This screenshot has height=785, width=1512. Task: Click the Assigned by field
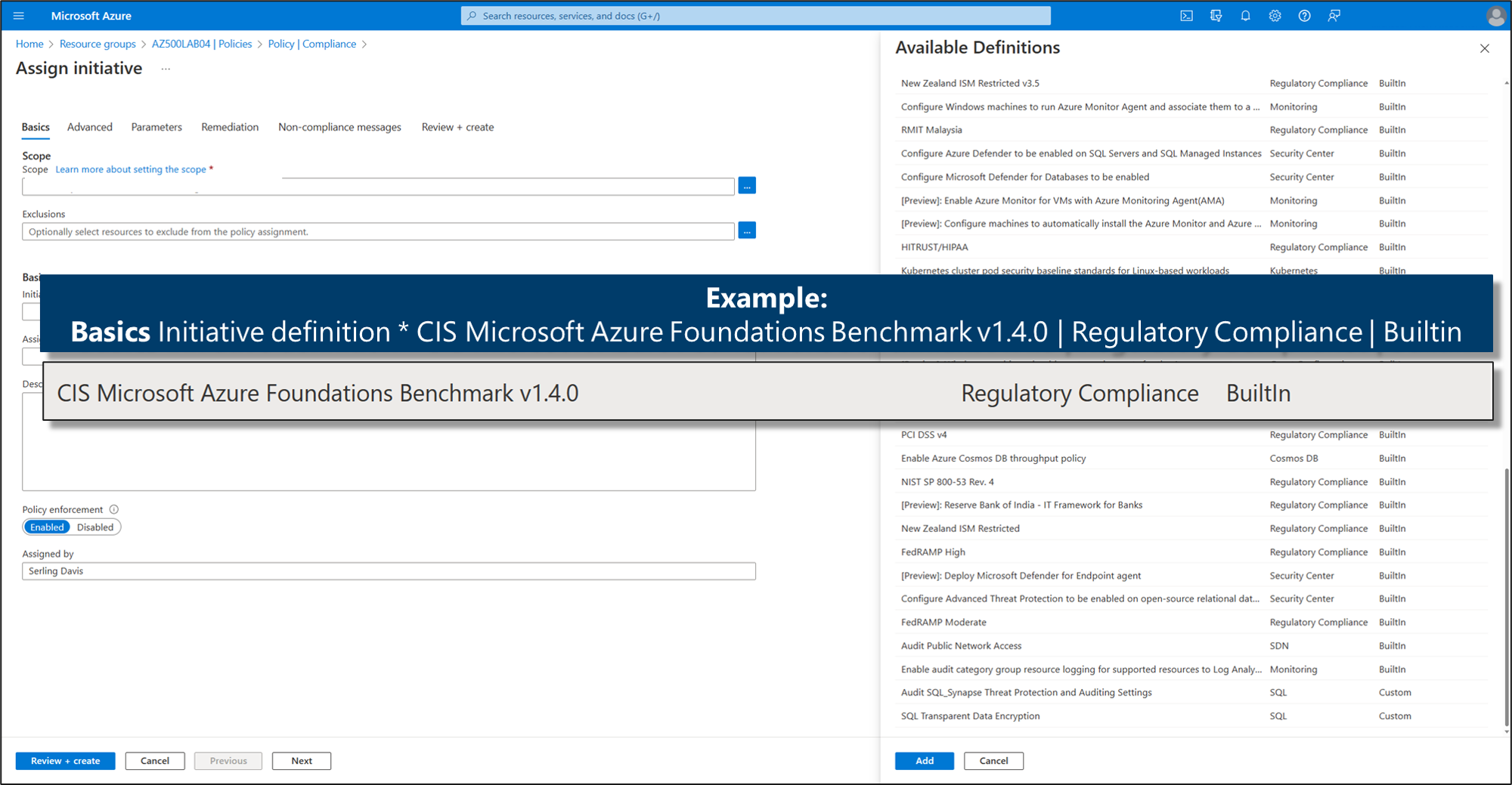point(389,571)
